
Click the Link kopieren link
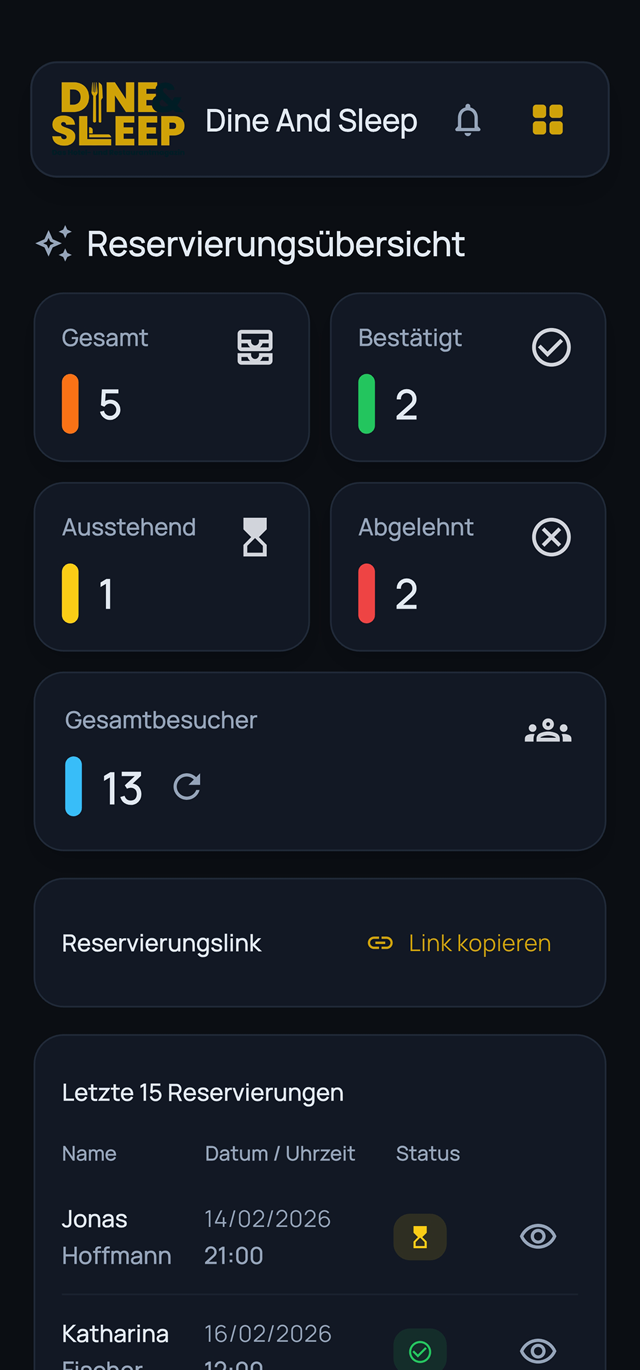(479, 943)
